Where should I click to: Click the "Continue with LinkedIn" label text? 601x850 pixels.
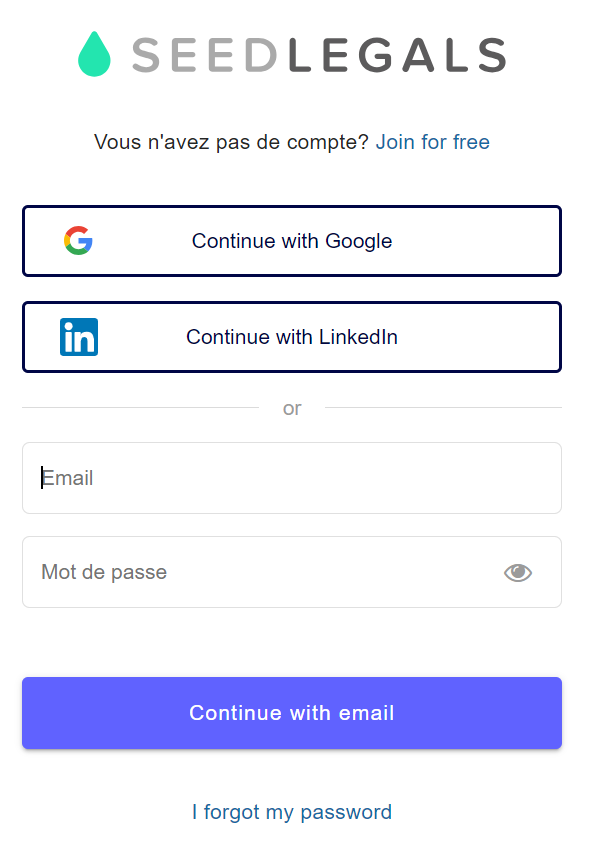(292, 337)
